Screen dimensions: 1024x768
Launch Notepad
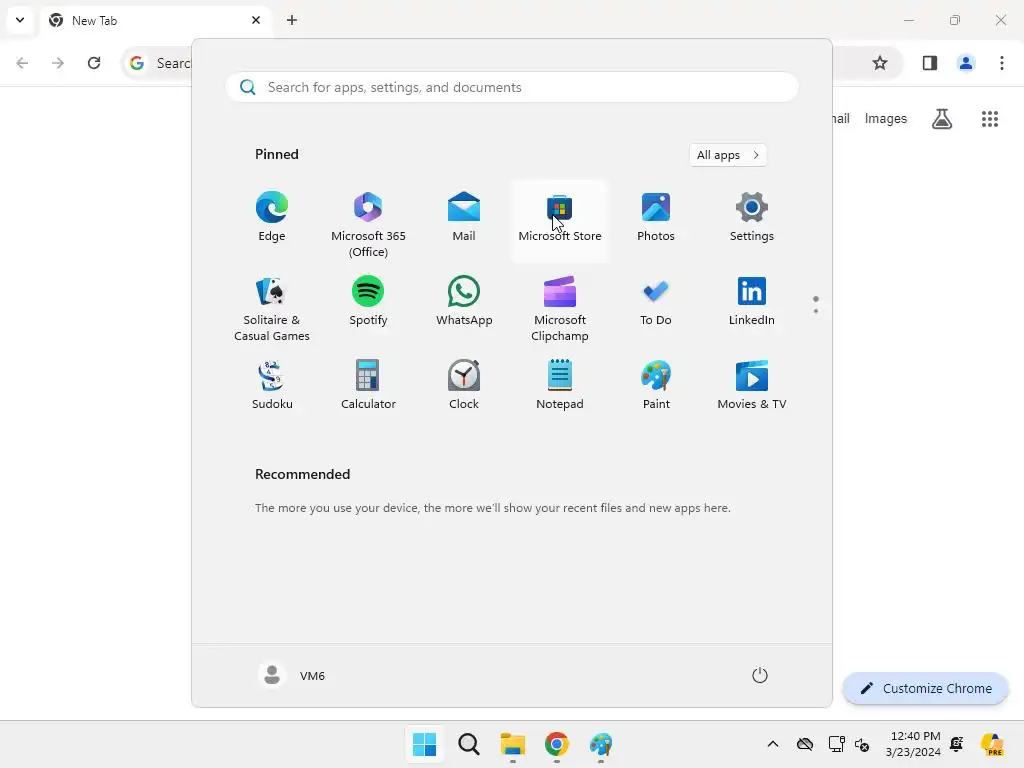click(x=560, y=386)
